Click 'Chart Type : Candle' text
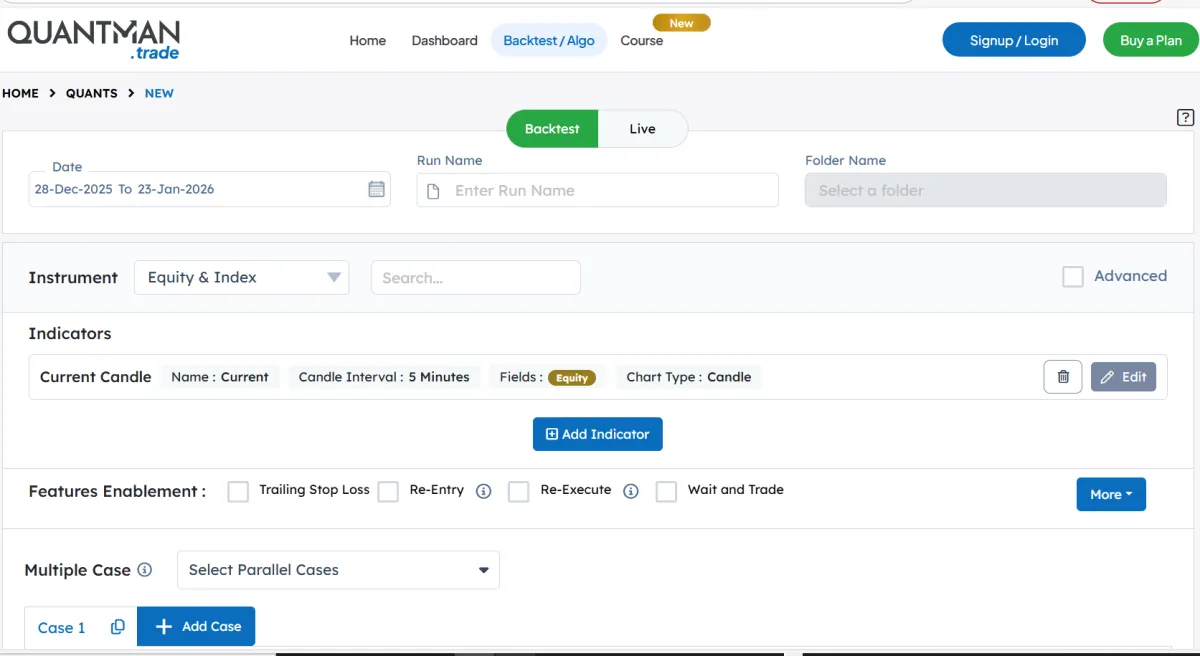This screenshot has height=656, width=1200. tap(689, 377)
